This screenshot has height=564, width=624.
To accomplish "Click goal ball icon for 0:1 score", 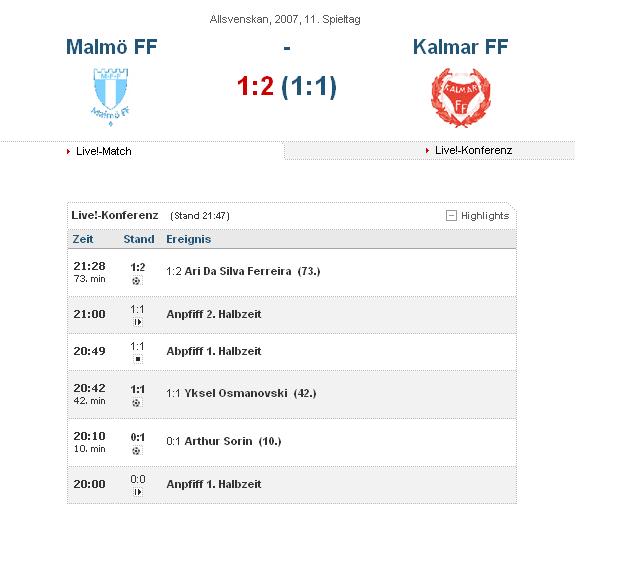I will 137,450.
